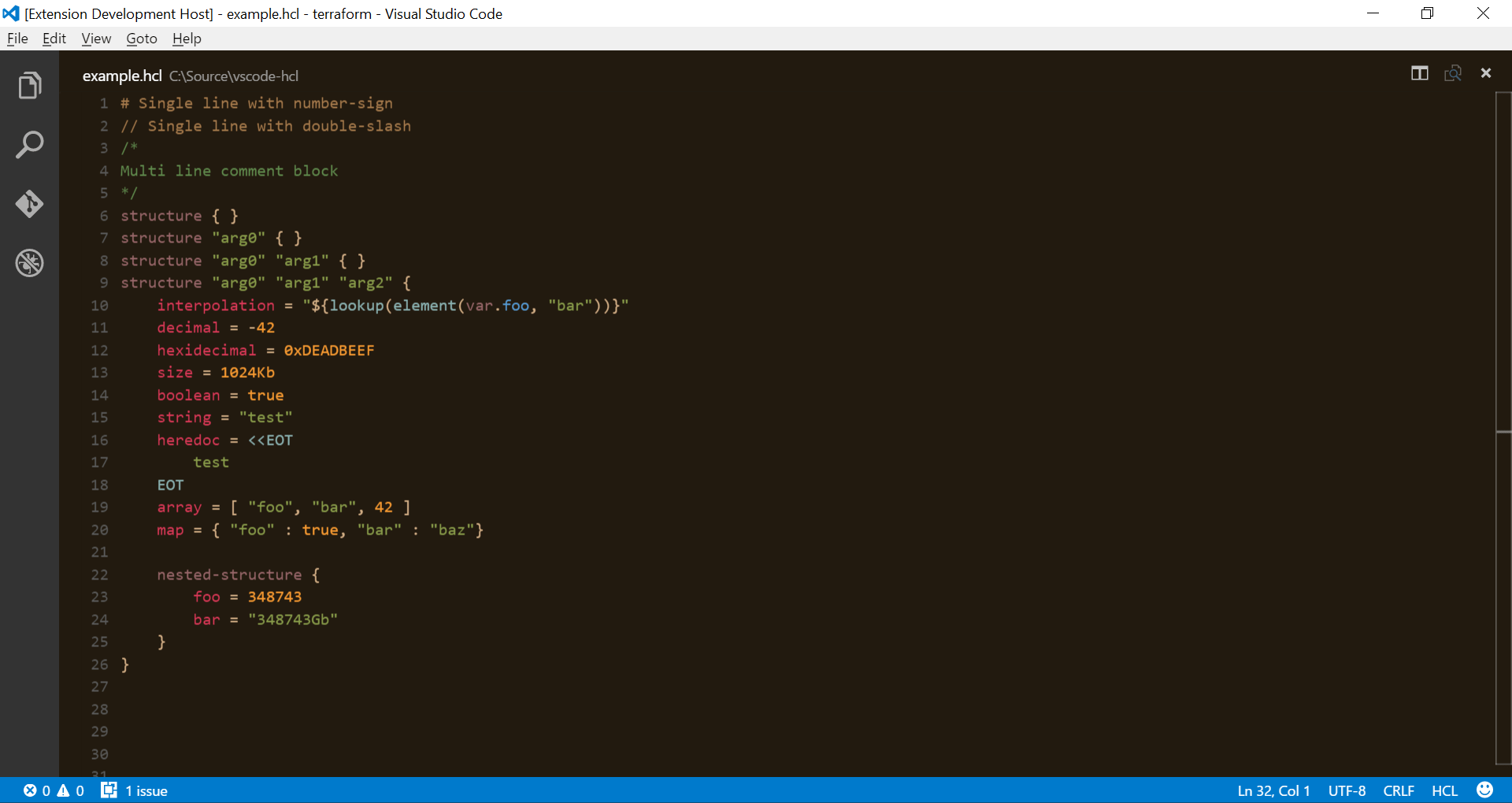Open the Help menu
The height and width of the screenshot is (803, 1512).
click(186, 38)
